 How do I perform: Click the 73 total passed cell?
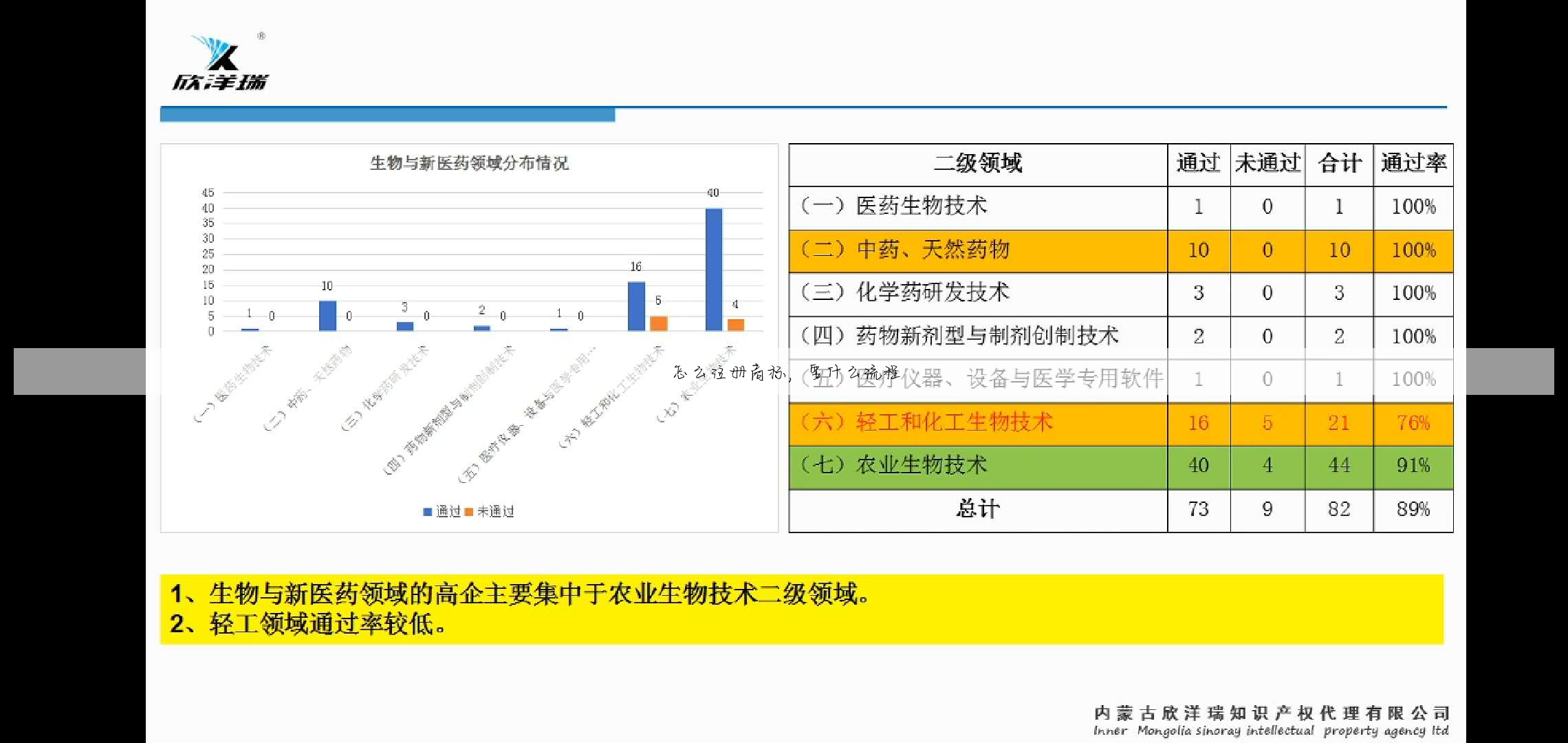1198,509
